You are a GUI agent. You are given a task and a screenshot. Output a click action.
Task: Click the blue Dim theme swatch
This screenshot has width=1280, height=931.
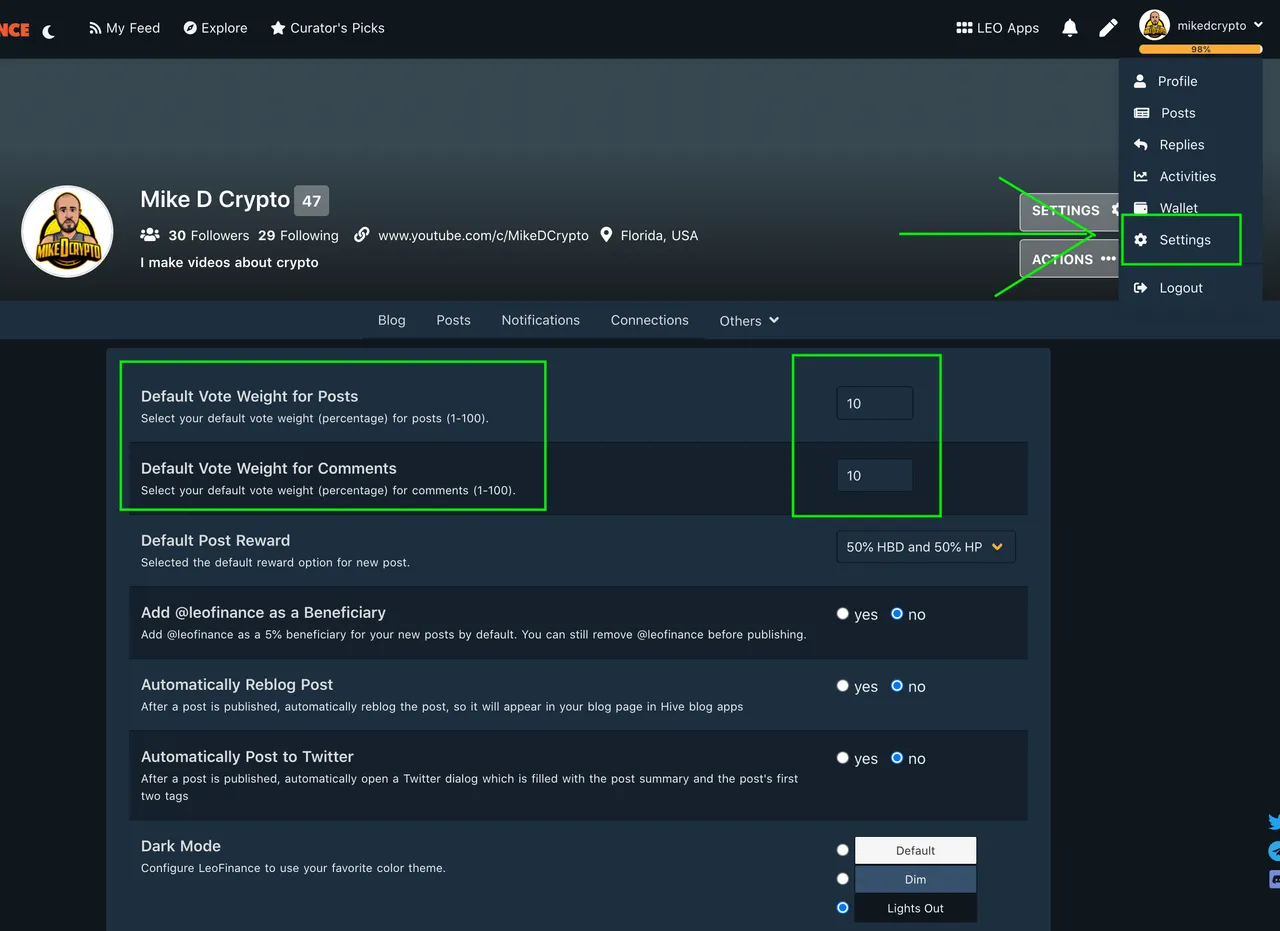(915, 879)
